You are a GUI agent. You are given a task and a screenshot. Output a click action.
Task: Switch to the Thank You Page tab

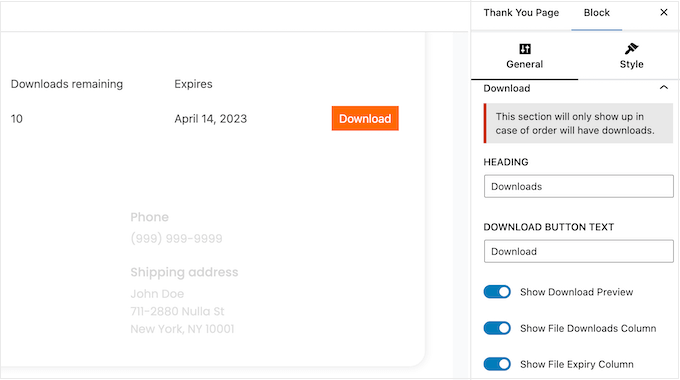point(521,13)
